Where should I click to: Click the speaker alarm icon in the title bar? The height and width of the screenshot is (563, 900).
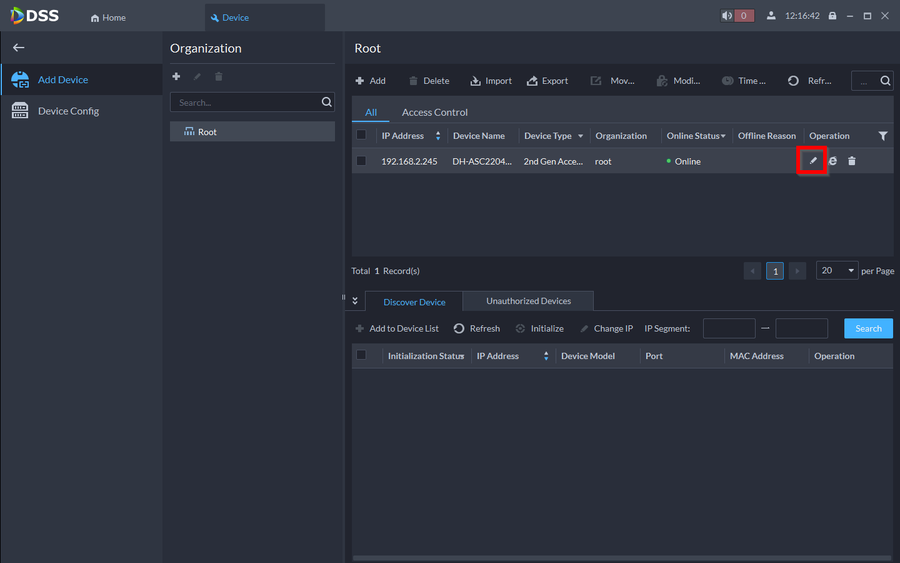pyautogui.click(x=727, y=16)
